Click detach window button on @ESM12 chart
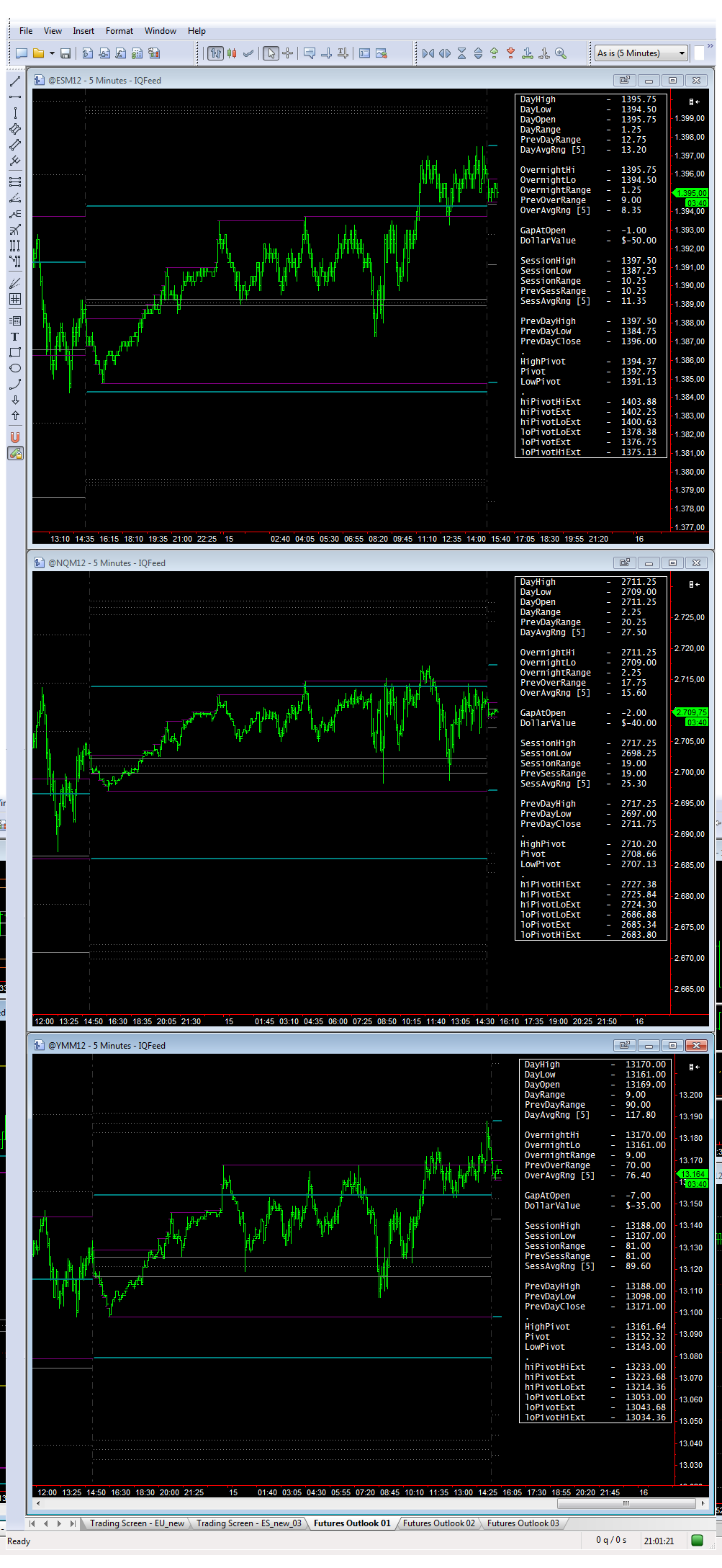The height and width of the screenshot is (1568, 722). (624, 80)
